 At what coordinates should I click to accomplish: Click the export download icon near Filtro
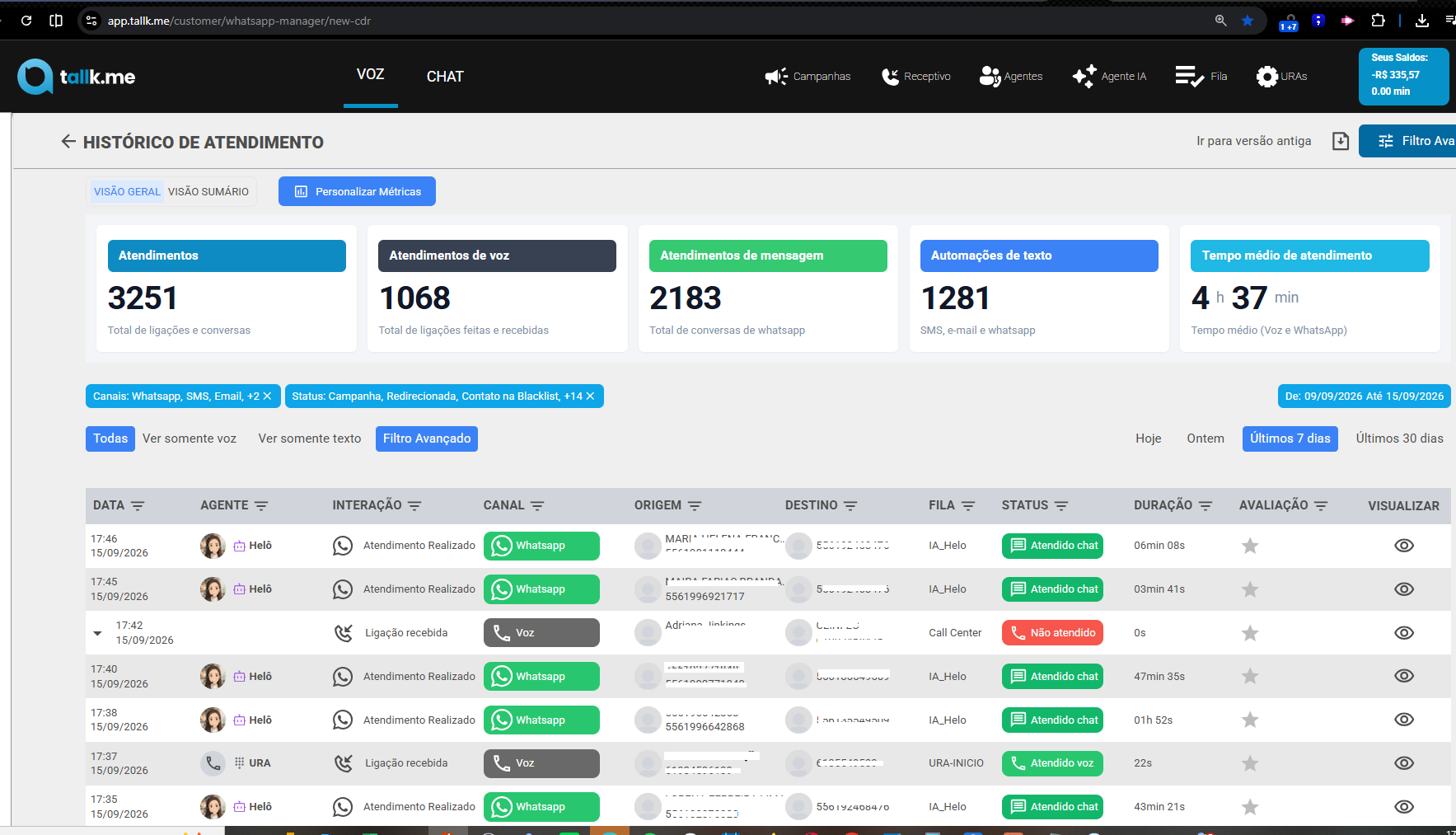tap(1341, 141)
